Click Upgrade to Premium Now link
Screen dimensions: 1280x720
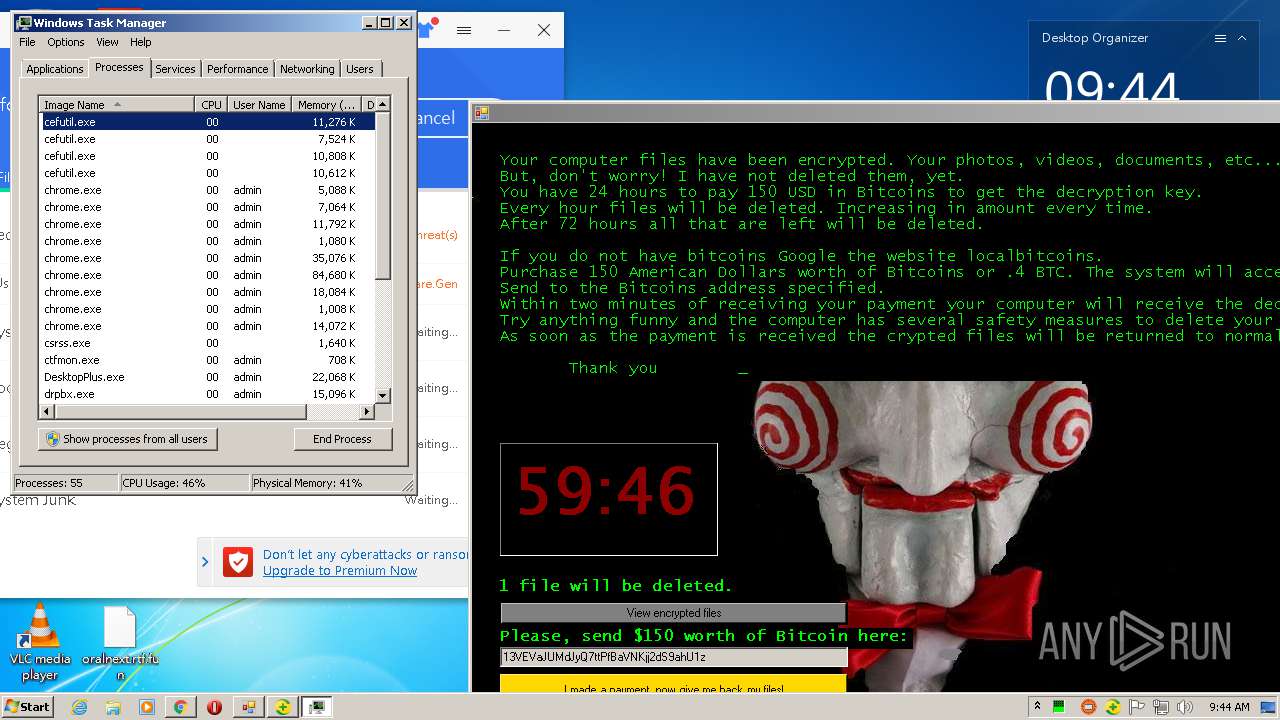click(x=340, y=571)
